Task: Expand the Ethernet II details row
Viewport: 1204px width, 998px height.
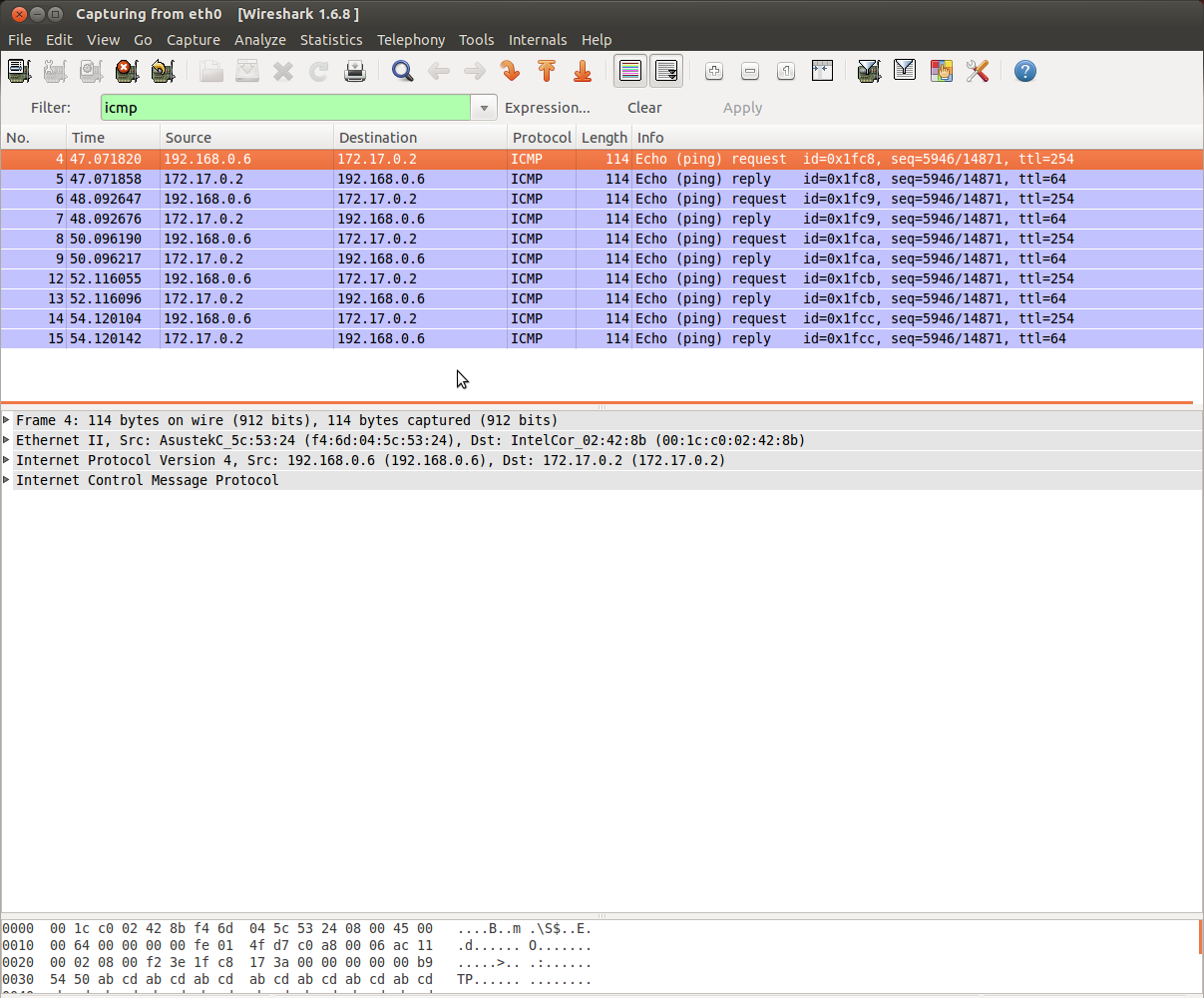Action: click(x=7, y=440)
